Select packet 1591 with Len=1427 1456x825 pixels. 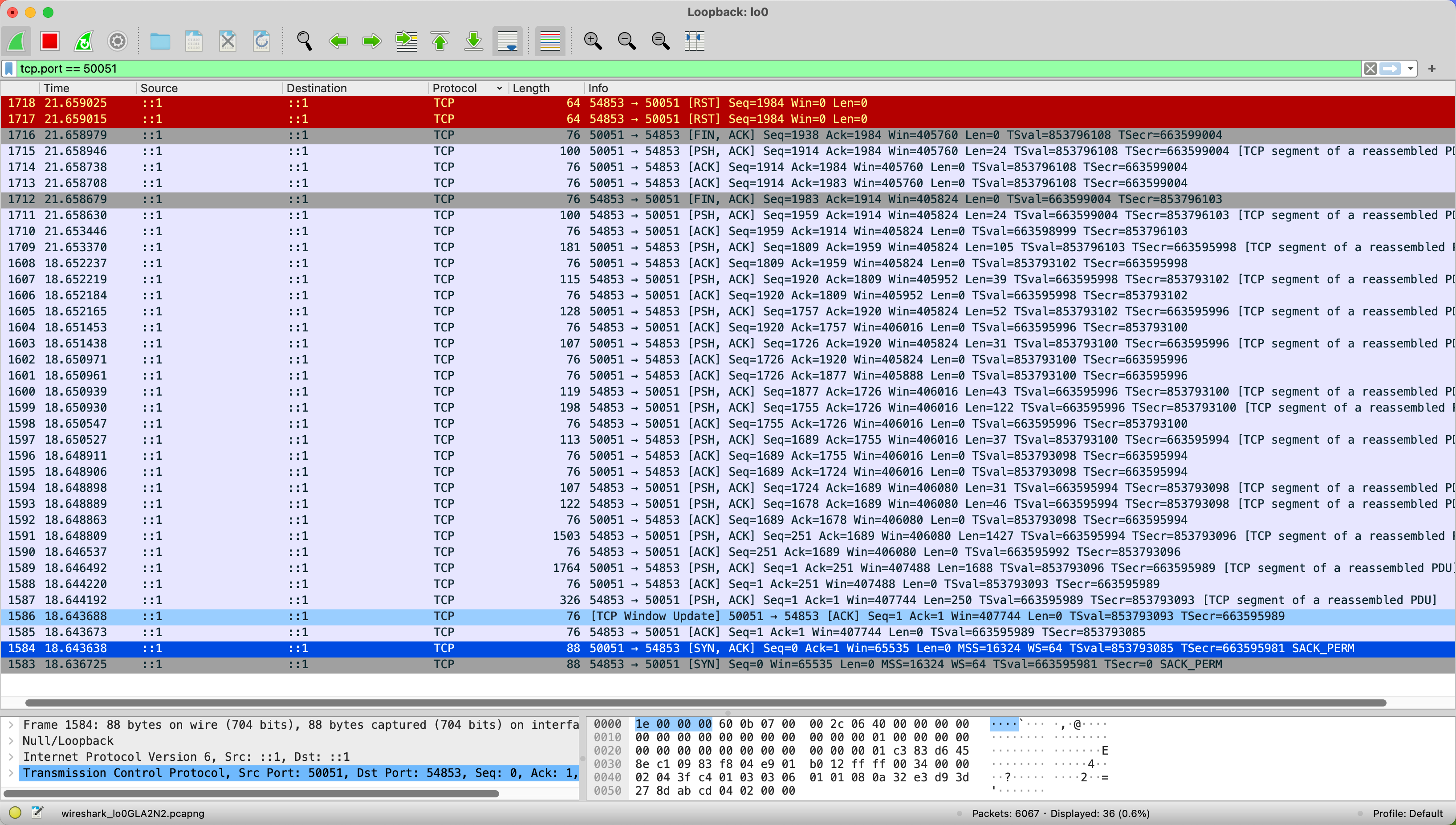click(x=728, y=536)
